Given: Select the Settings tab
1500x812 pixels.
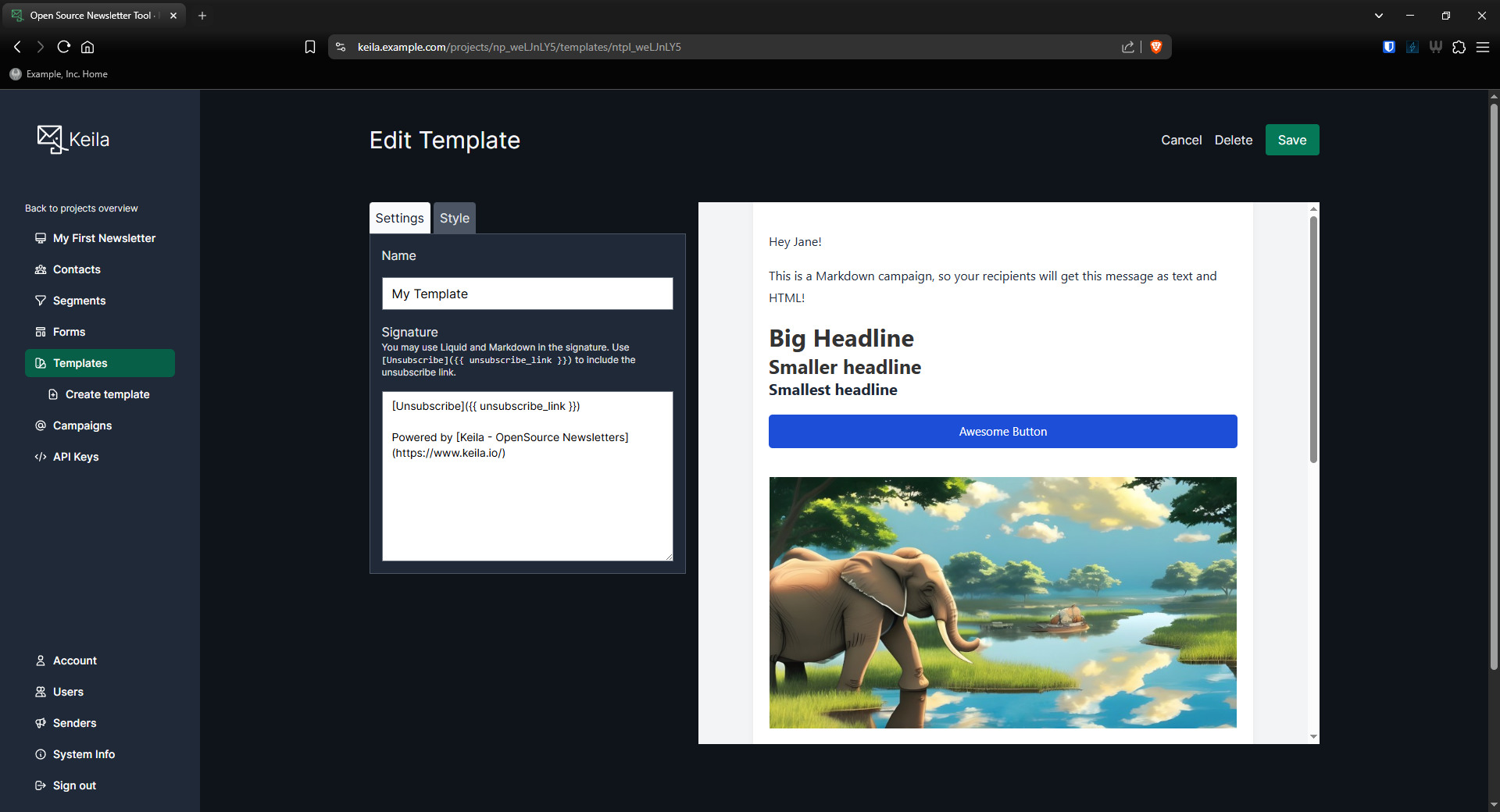Looking at the screenshot, I should click(x=399, y=218).
